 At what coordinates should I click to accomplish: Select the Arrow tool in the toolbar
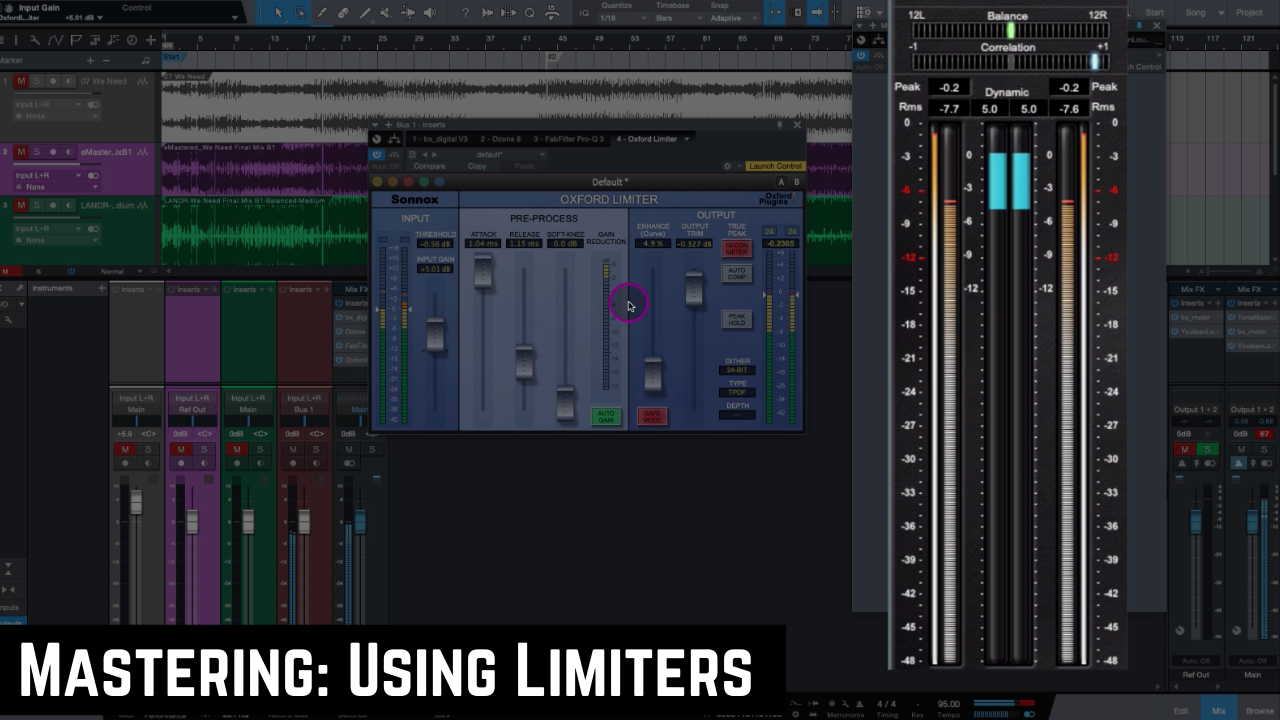tap(279, 13)
